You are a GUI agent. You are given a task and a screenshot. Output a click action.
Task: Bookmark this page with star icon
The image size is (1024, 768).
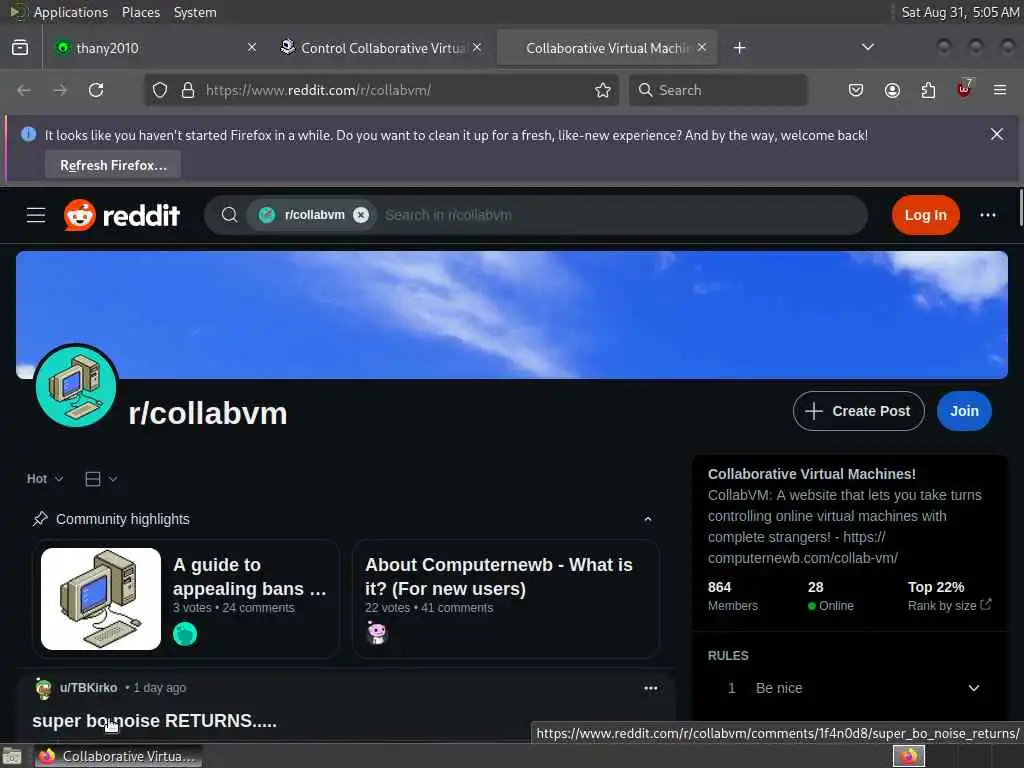coord(603,90)
